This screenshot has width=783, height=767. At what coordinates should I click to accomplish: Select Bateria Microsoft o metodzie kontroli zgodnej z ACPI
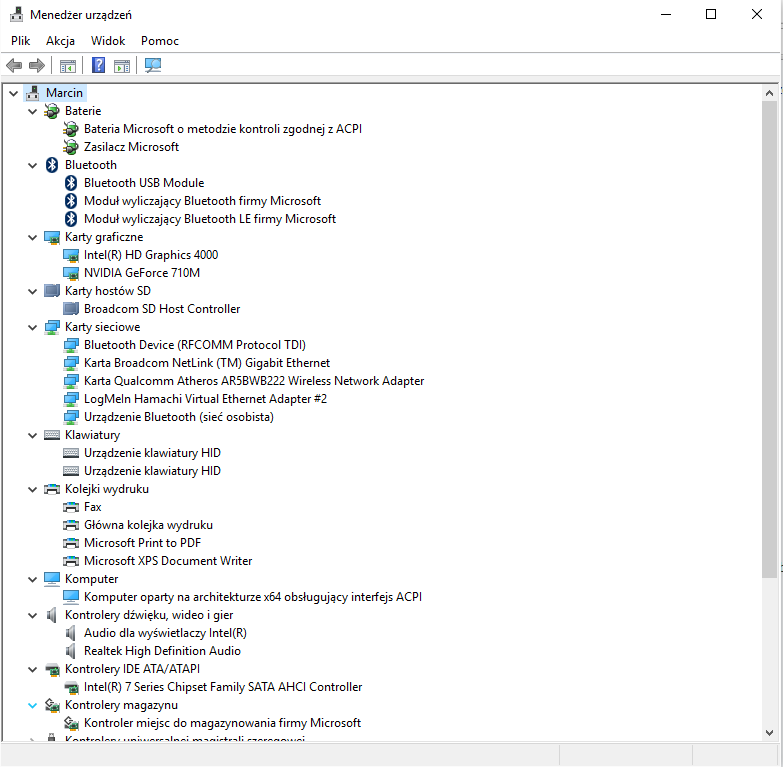tap(223, 129)
